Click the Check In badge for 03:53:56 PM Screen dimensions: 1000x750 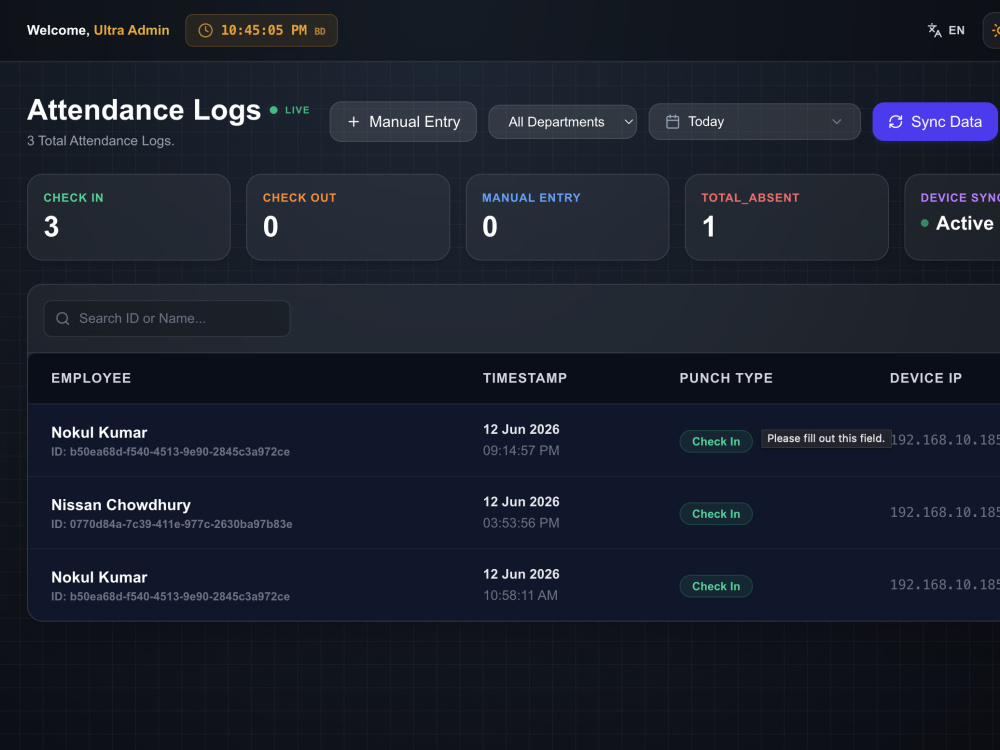coord(716,514)
